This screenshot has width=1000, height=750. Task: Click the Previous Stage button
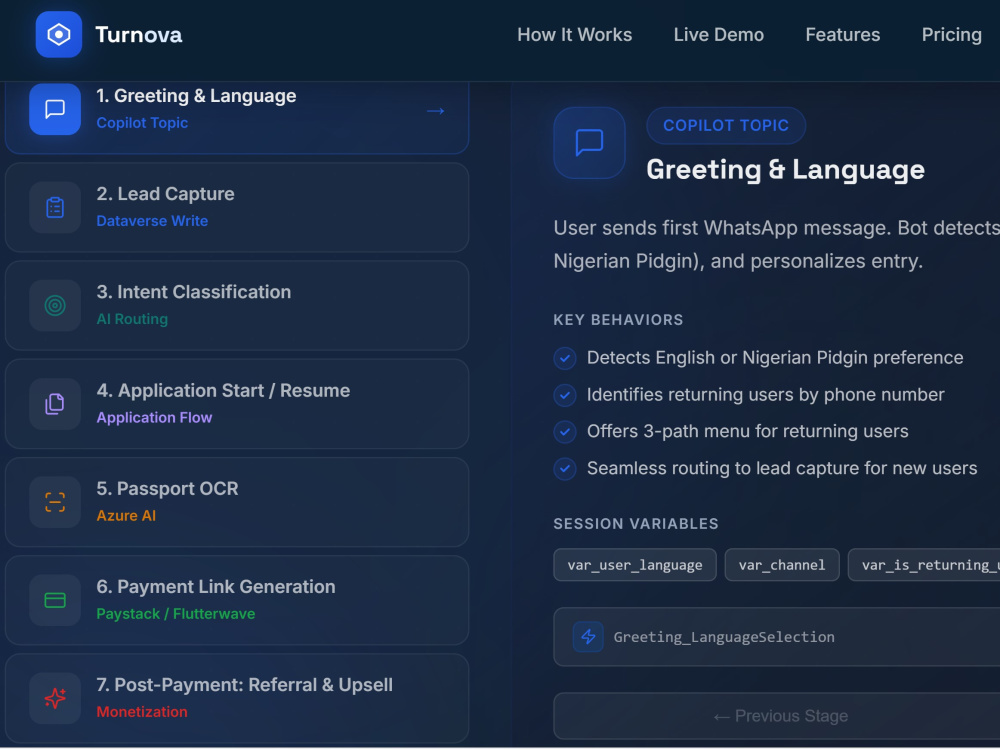click(x=779, y=716)
